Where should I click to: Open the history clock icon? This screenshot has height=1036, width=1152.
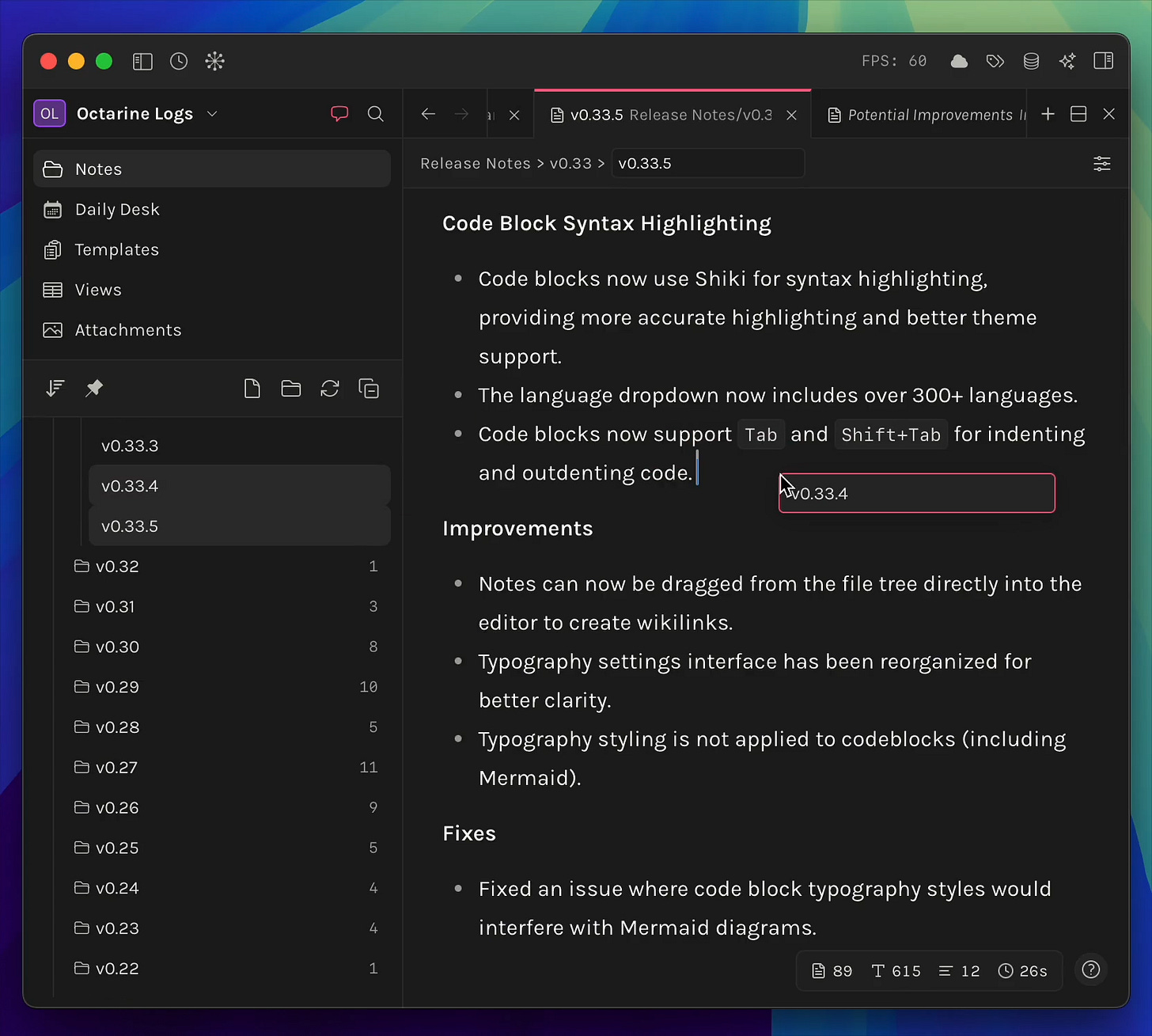click(179, 62)
